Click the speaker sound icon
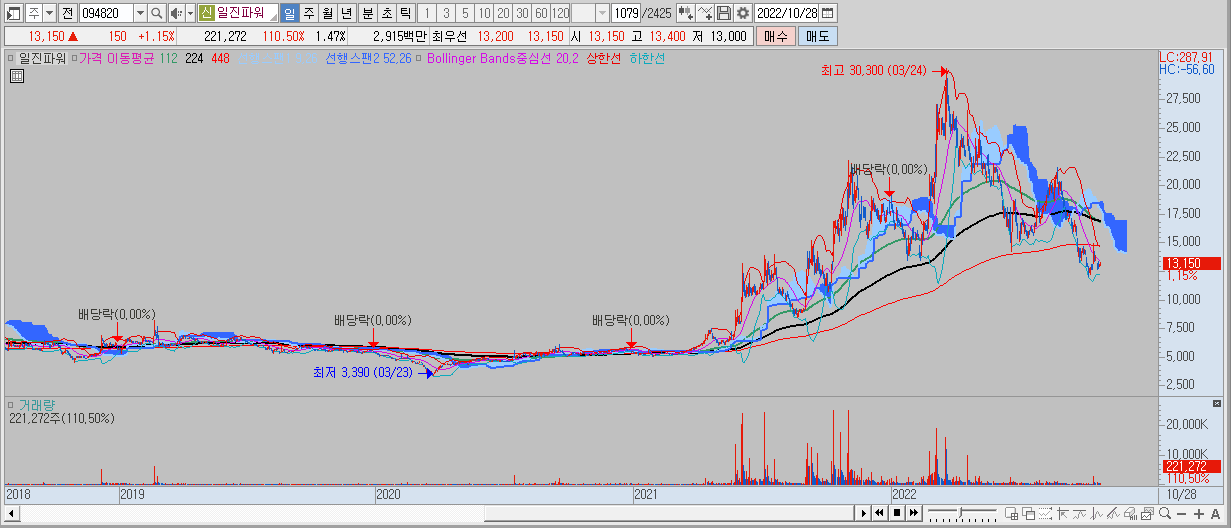1231x528 pixels. pyautogui.click(x=176, y=13)
